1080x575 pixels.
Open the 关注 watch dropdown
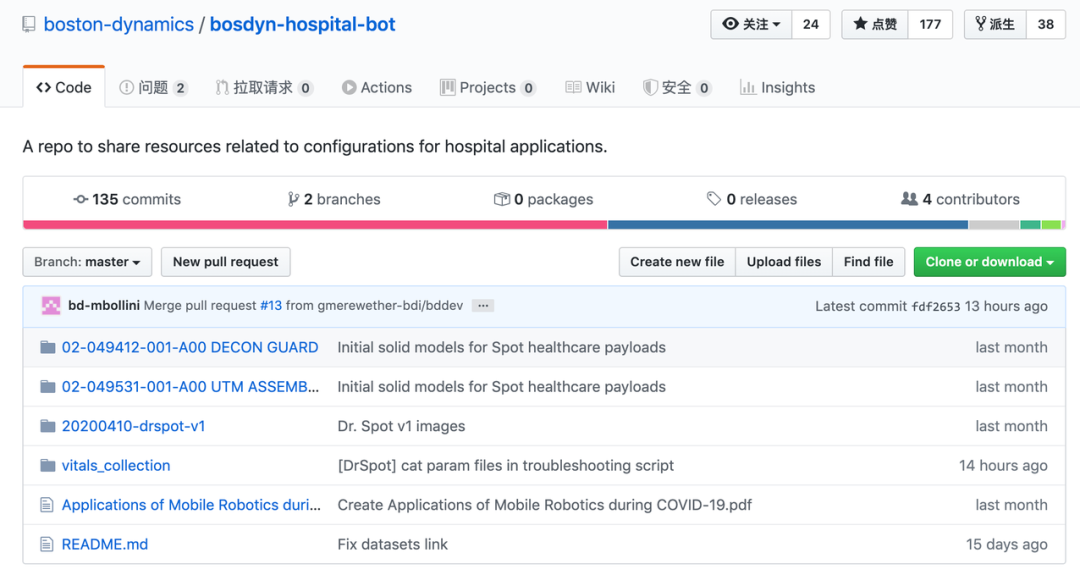coord(751,24)
